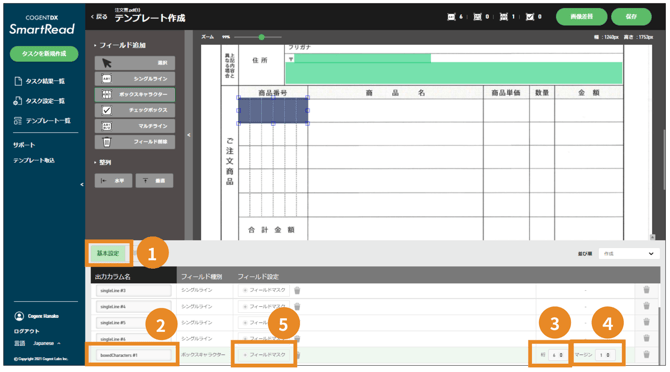Collapse the 整列 section
670x372 pixels.
pyautogui.click(x=103, y=162)
